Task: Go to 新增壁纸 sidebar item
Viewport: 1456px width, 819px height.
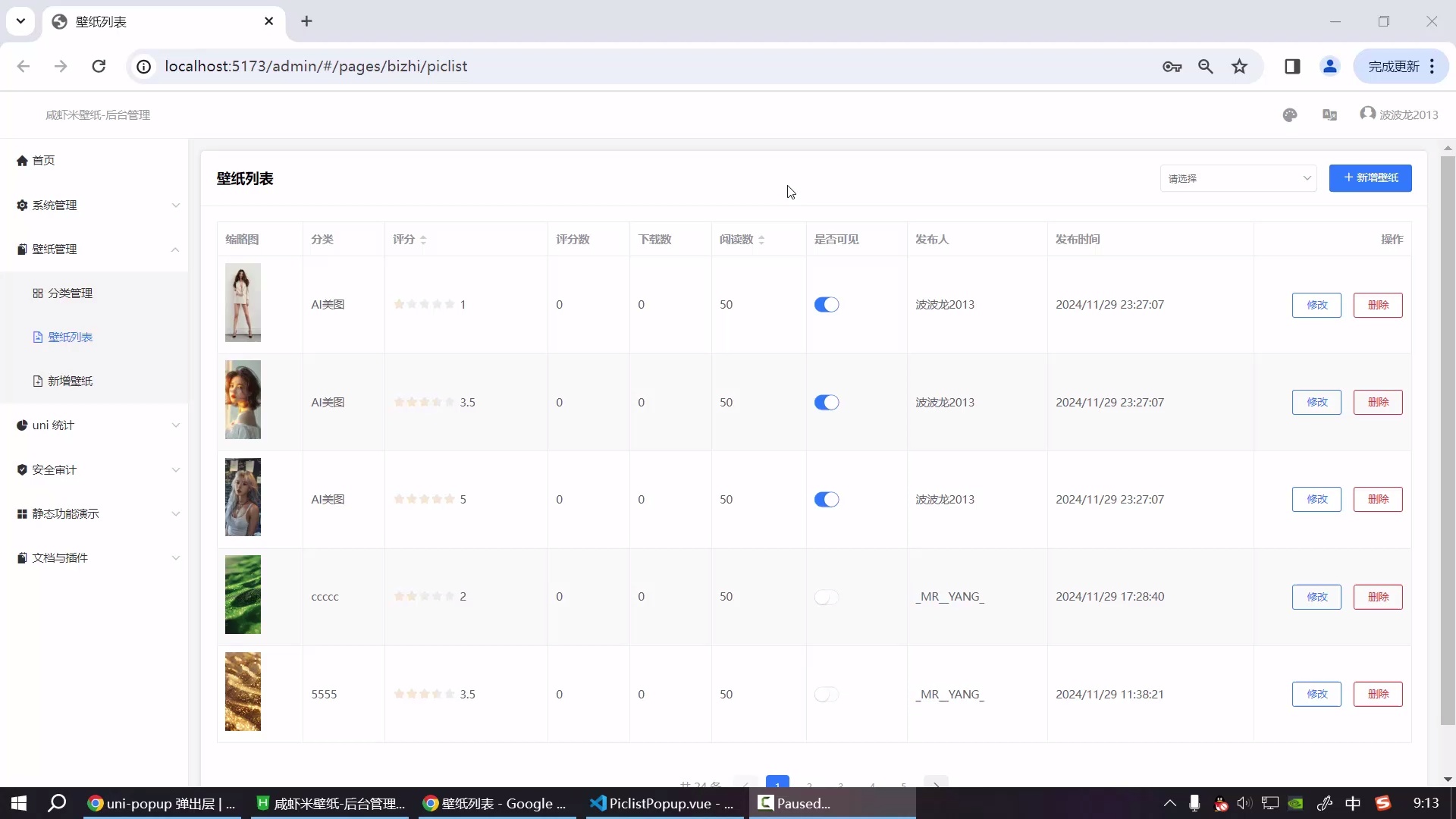Action: [x=70, y=381]
